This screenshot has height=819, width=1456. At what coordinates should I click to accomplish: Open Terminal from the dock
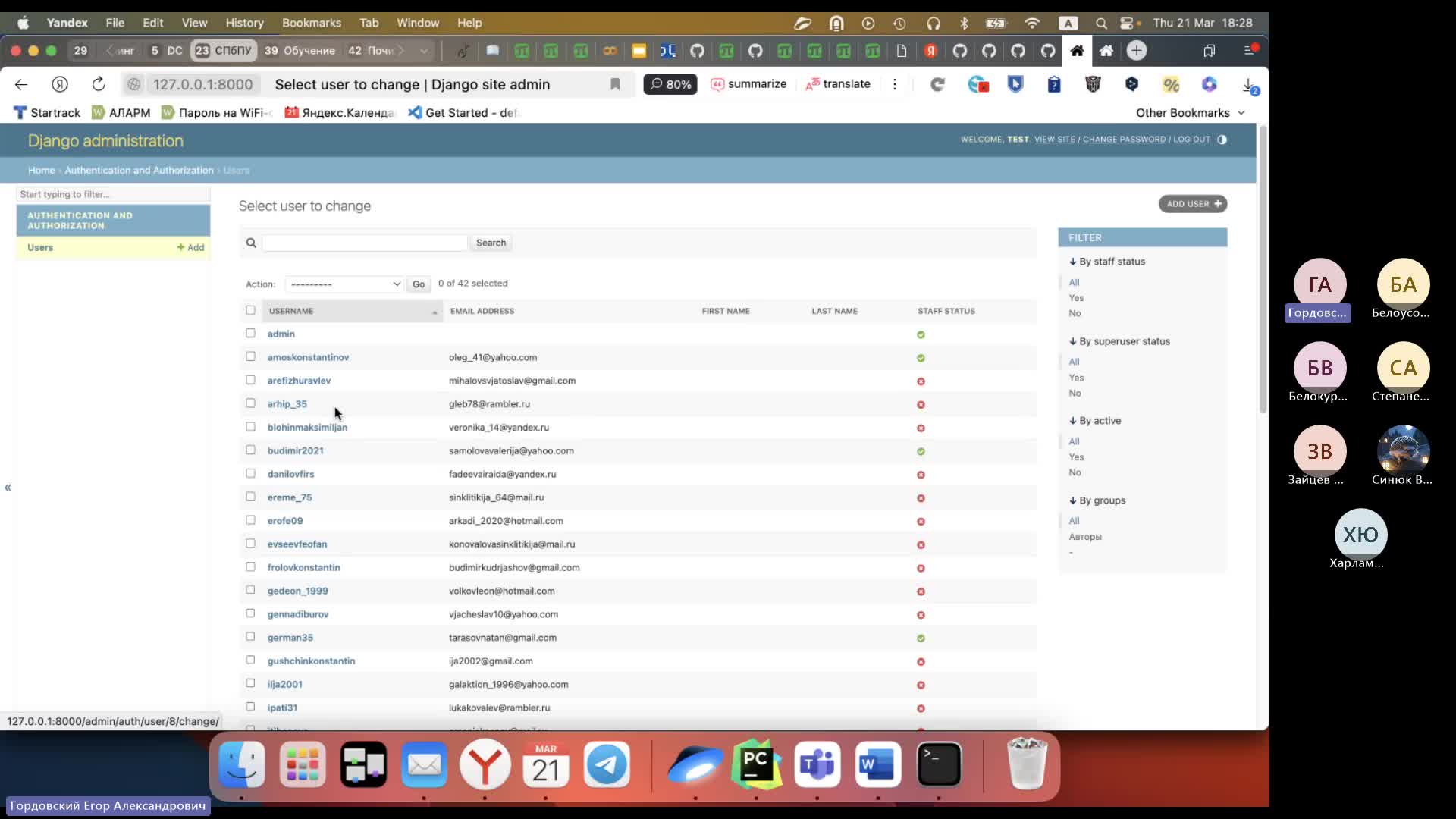(940, 764)
